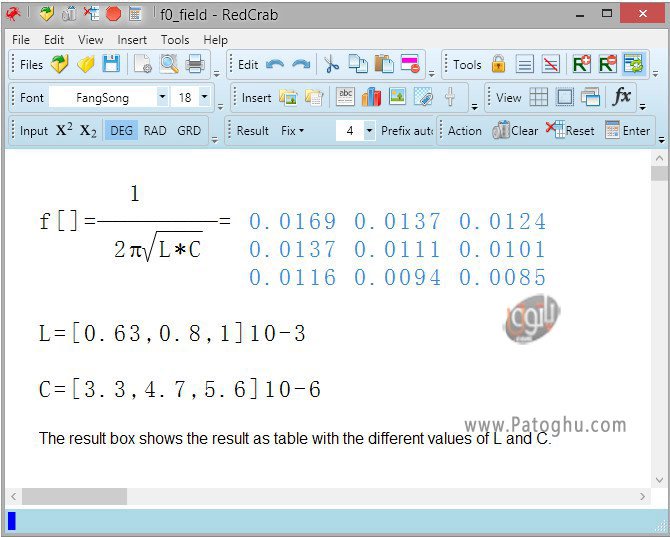
Task: Click the R minus icon in Tools toolbar
Action: pos(608,65)
